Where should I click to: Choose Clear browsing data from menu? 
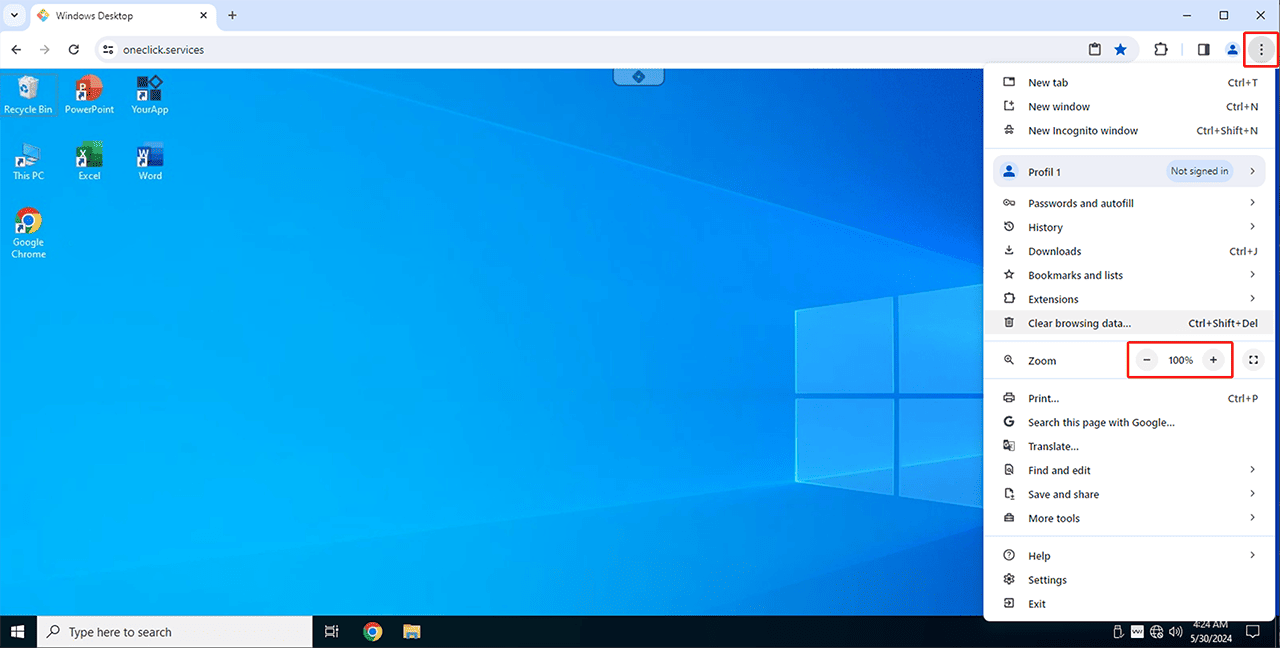[1079, 323]
